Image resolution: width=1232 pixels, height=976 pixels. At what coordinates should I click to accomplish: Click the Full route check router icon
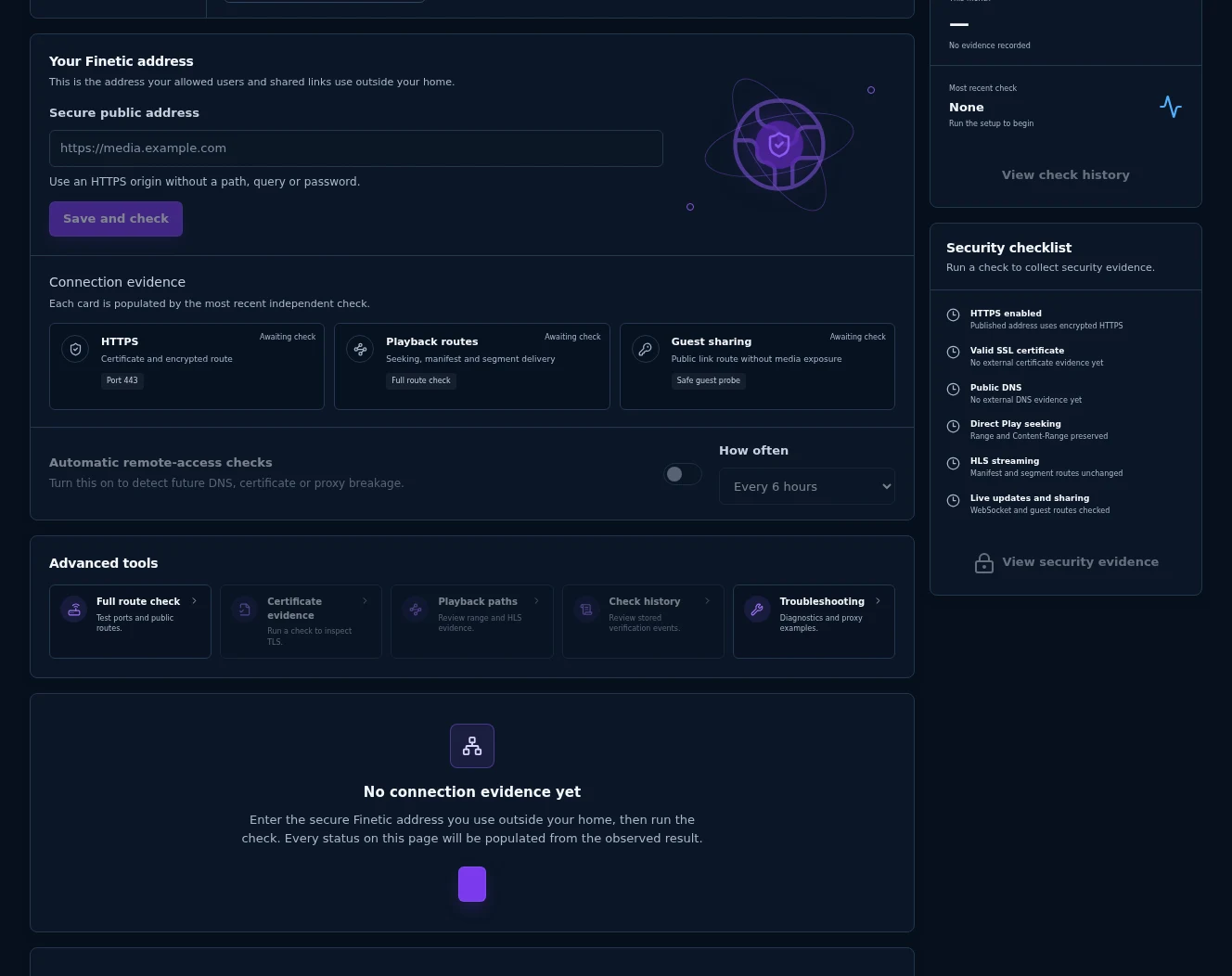74,610
